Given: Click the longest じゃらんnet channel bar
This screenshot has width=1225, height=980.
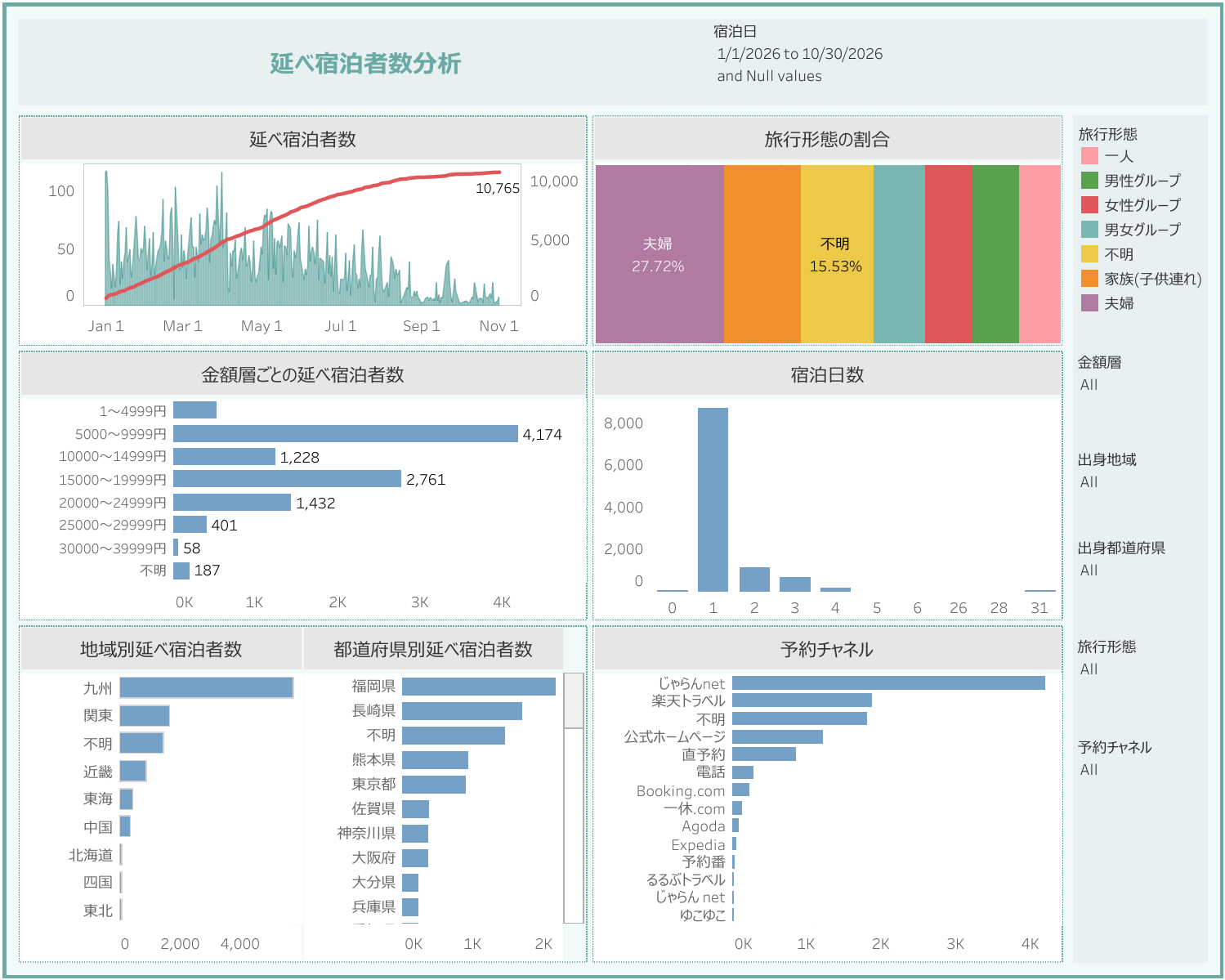Looking at the screenshot, I should (x=888, y=682).
